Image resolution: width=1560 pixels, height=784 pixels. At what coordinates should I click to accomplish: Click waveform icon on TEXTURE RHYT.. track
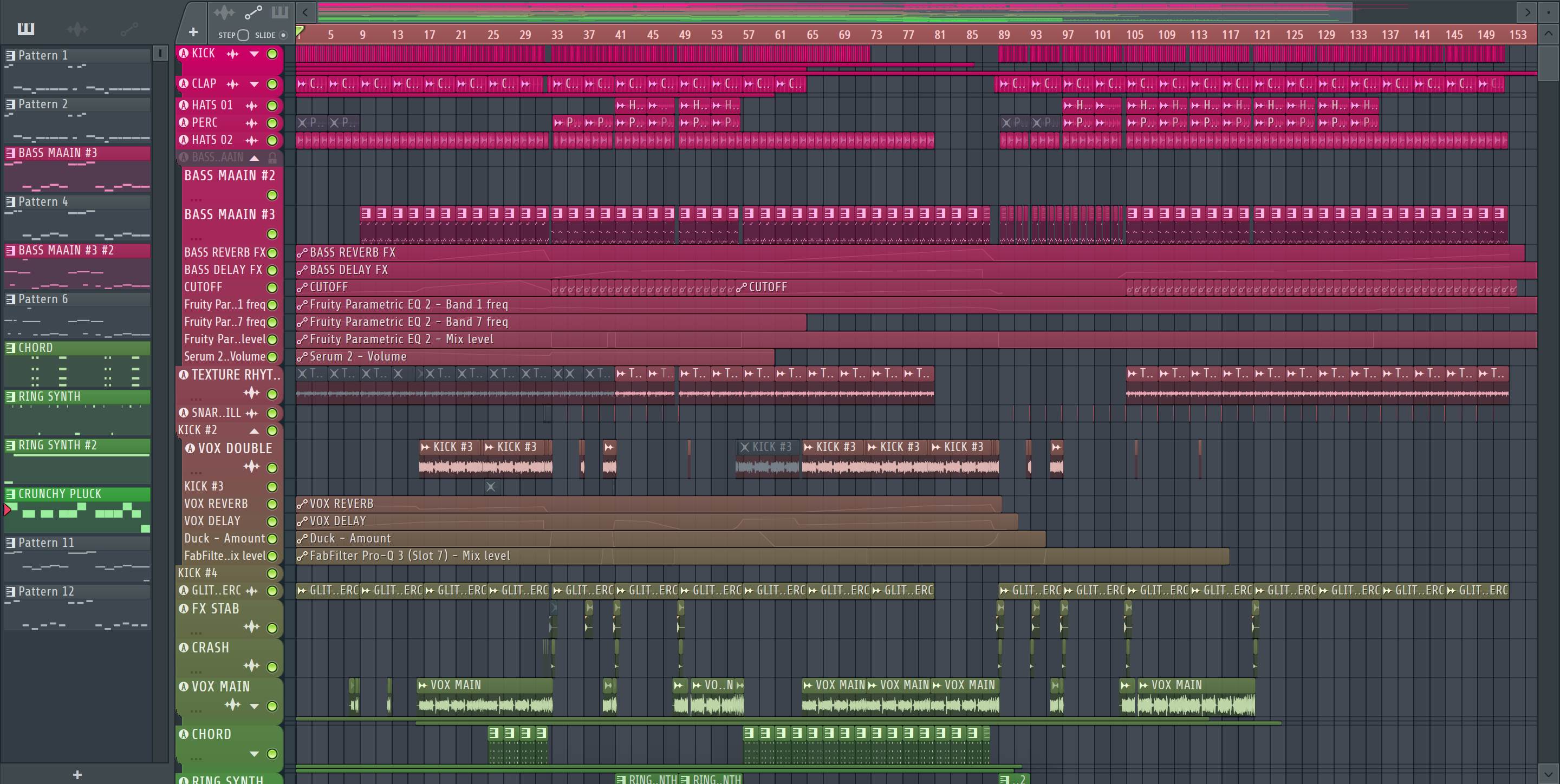coord(251,394)
